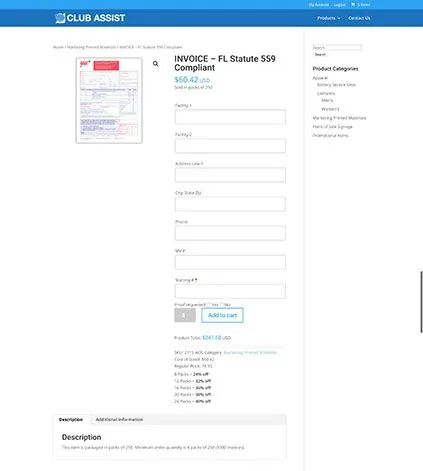The height and width of the screenshot is (471, 423).
Task: Click the Add to cart button
Action: click(222, 315)
